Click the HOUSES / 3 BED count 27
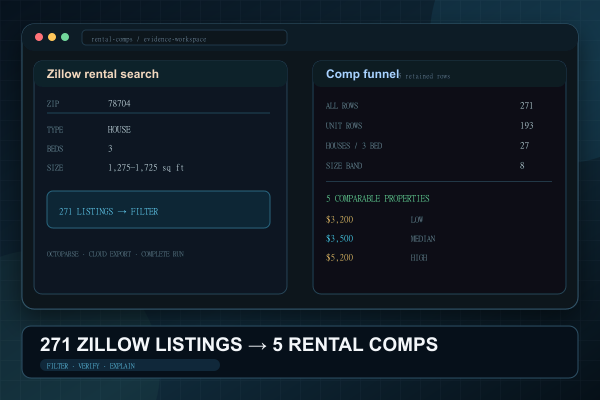 pyautogui.click(x=525, y=146)
